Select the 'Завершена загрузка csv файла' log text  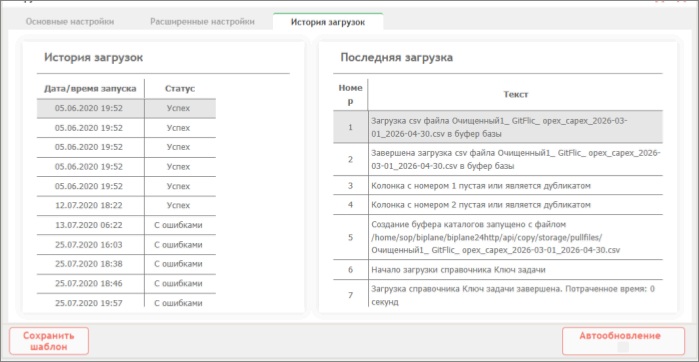pyautogui.click(x=516, y=160)
